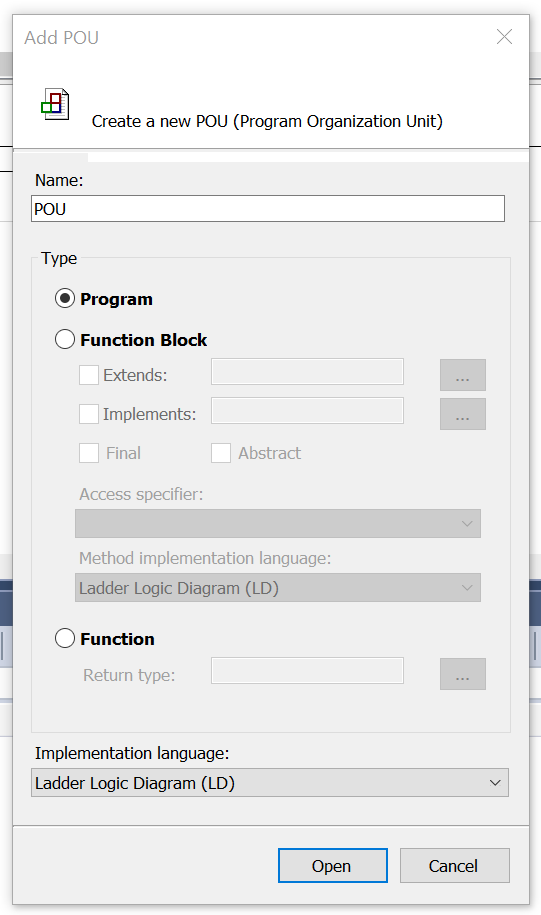Toggle the Abstract checkbox
541x915 pixels.
pyautogui.click(x=221, y=453)
